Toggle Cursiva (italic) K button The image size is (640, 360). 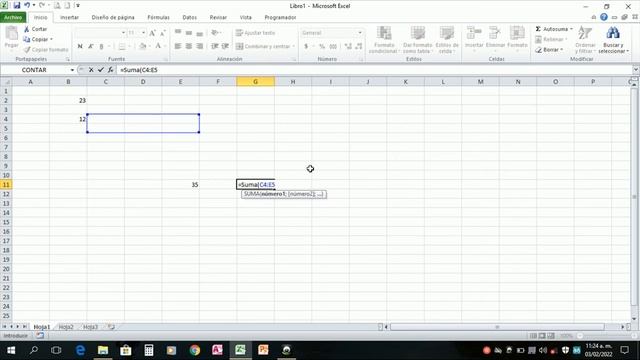pos(91,46)
